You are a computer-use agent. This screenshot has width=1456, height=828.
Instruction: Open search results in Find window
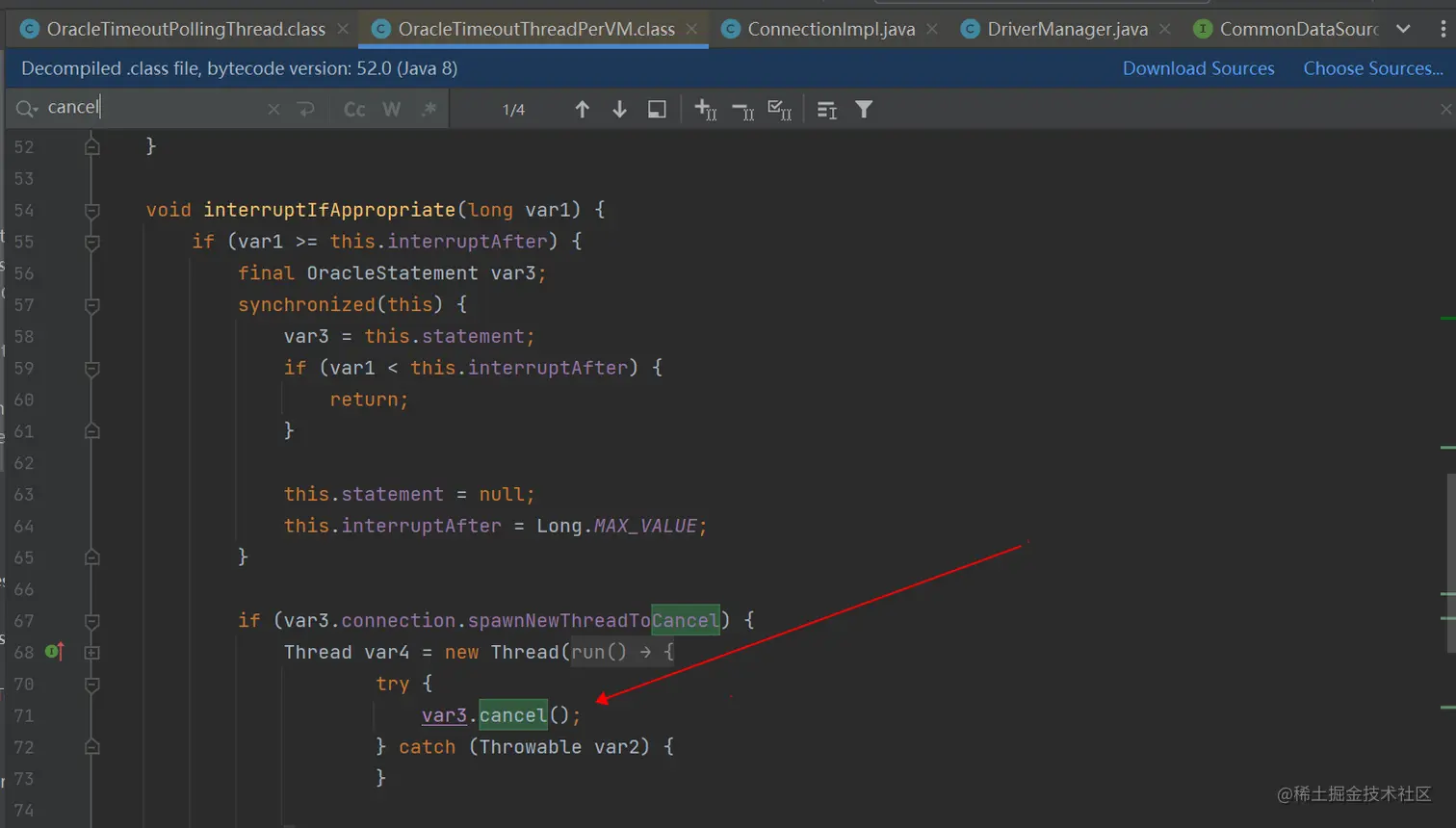[657, 110]
